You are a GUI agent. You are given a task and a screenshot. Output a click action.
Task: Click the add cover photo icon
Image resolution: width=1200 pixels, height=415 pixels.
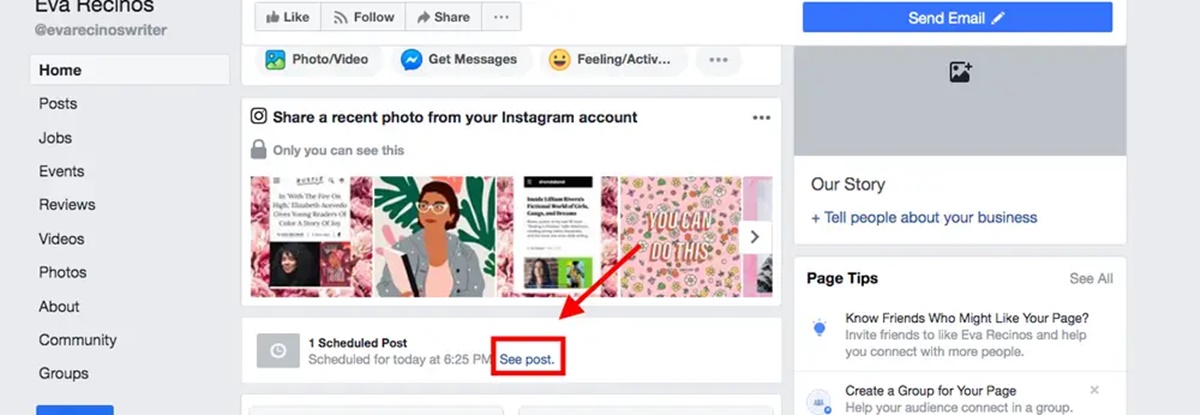960,72
